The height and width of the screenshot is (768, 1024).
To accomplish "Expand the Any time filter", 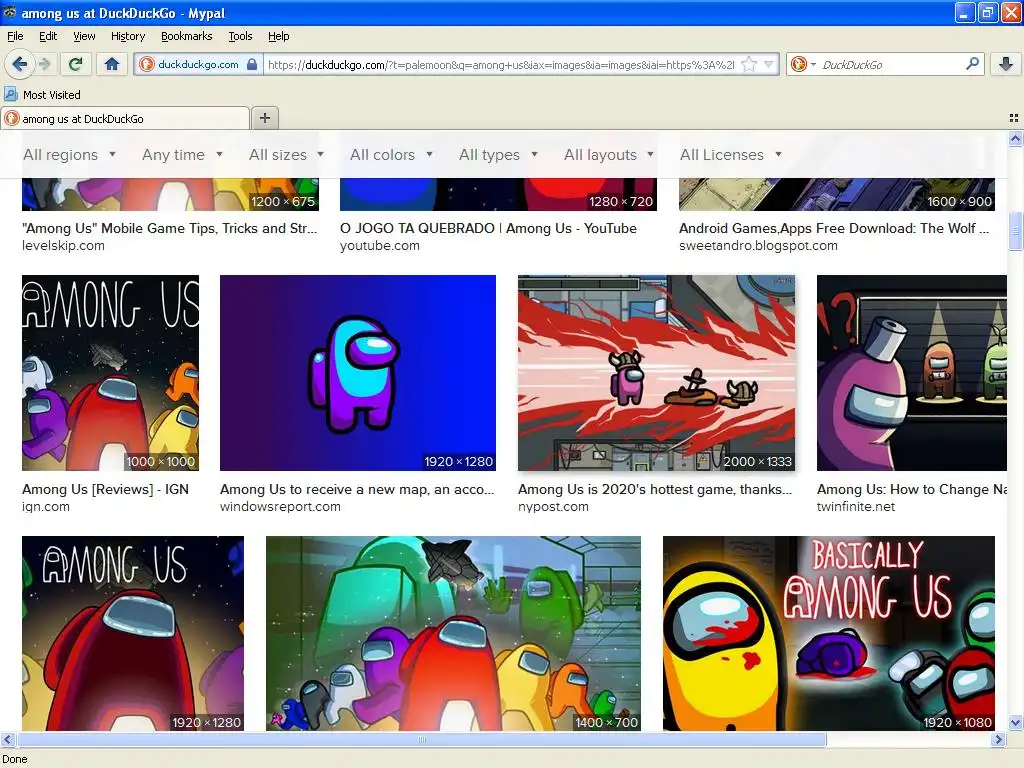I will 182,155.
